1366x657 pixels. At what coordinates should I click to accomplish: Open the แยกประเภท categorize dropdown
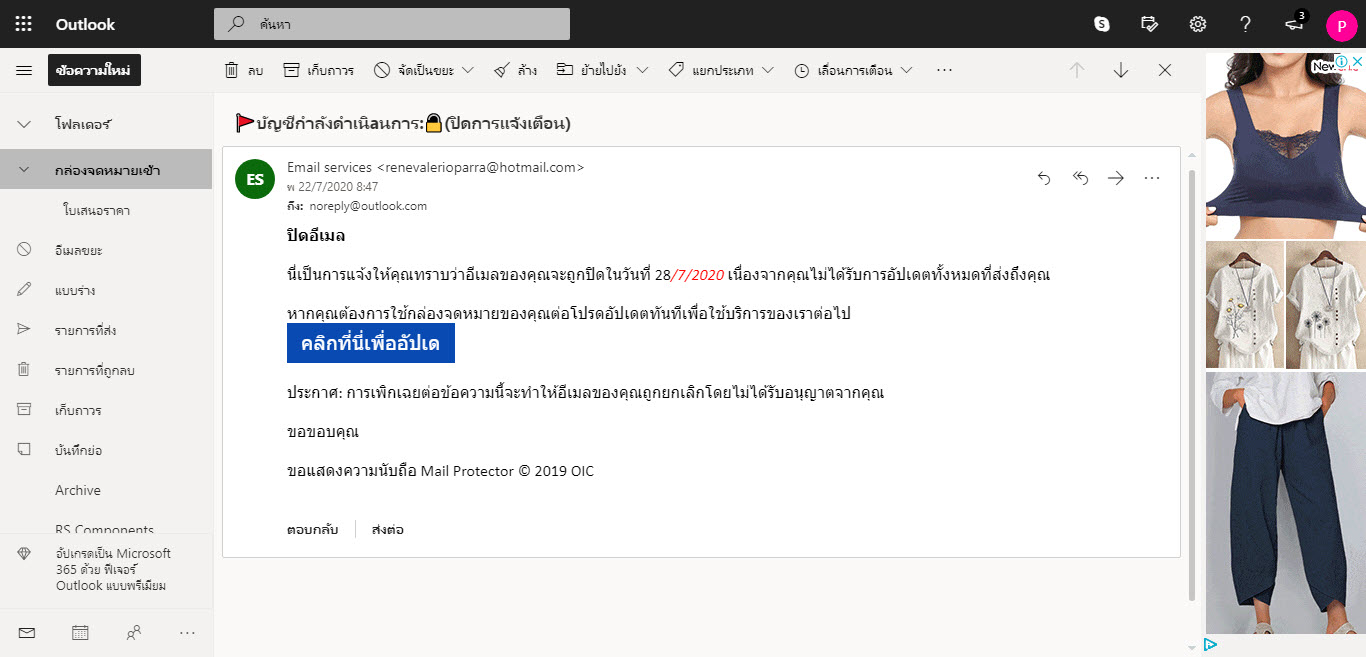pos(768,70)
